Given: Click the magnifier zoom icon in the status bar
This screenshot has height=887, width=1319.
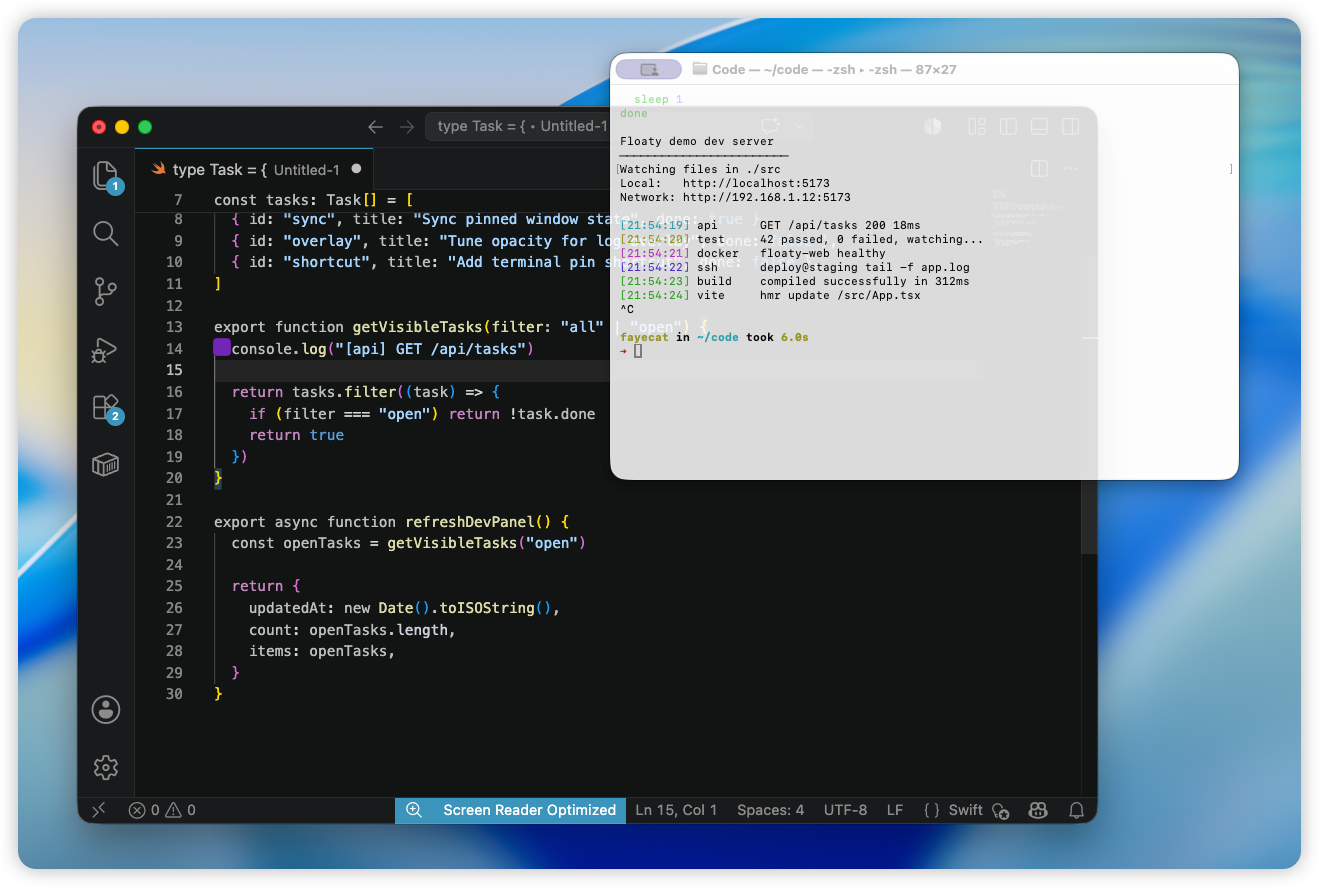Looking at the screenshot, I should tap(414, 810).
